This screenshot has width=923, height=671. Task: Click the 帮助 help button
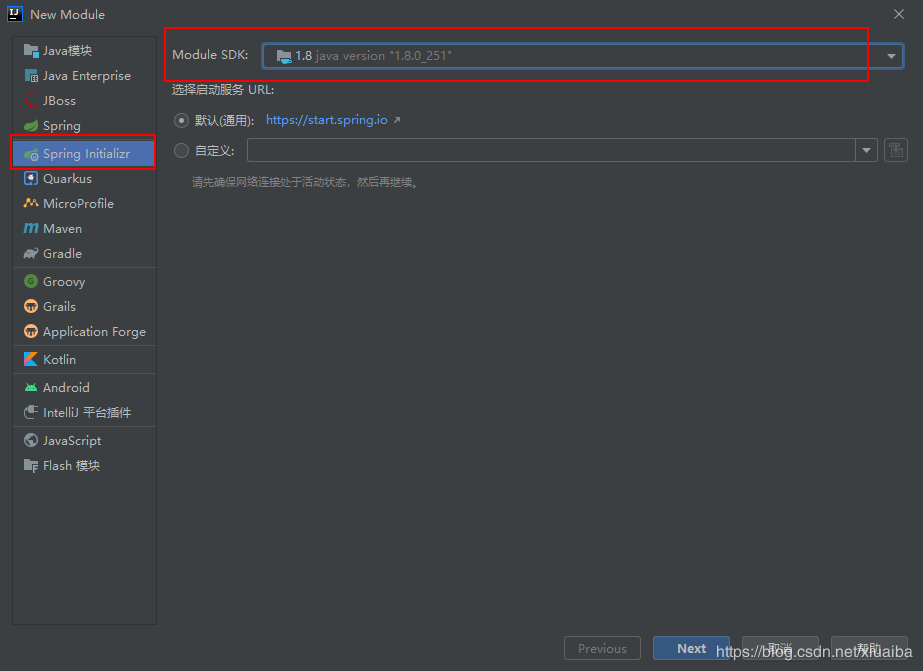pyautogui.click(x=869, y=648)
